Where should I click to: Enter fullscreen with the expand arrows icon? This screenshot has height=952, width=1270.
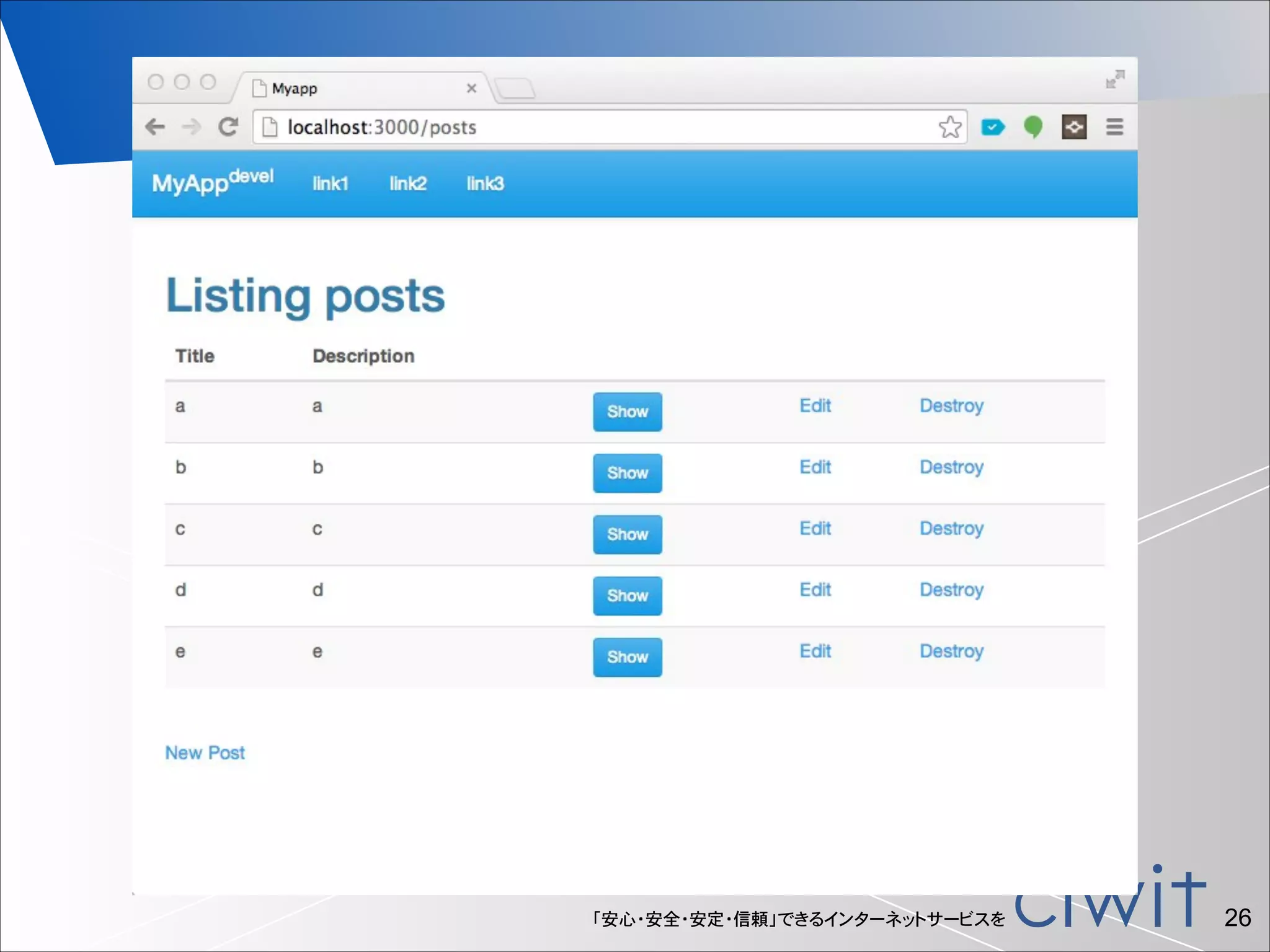(x=1115, y=79)
